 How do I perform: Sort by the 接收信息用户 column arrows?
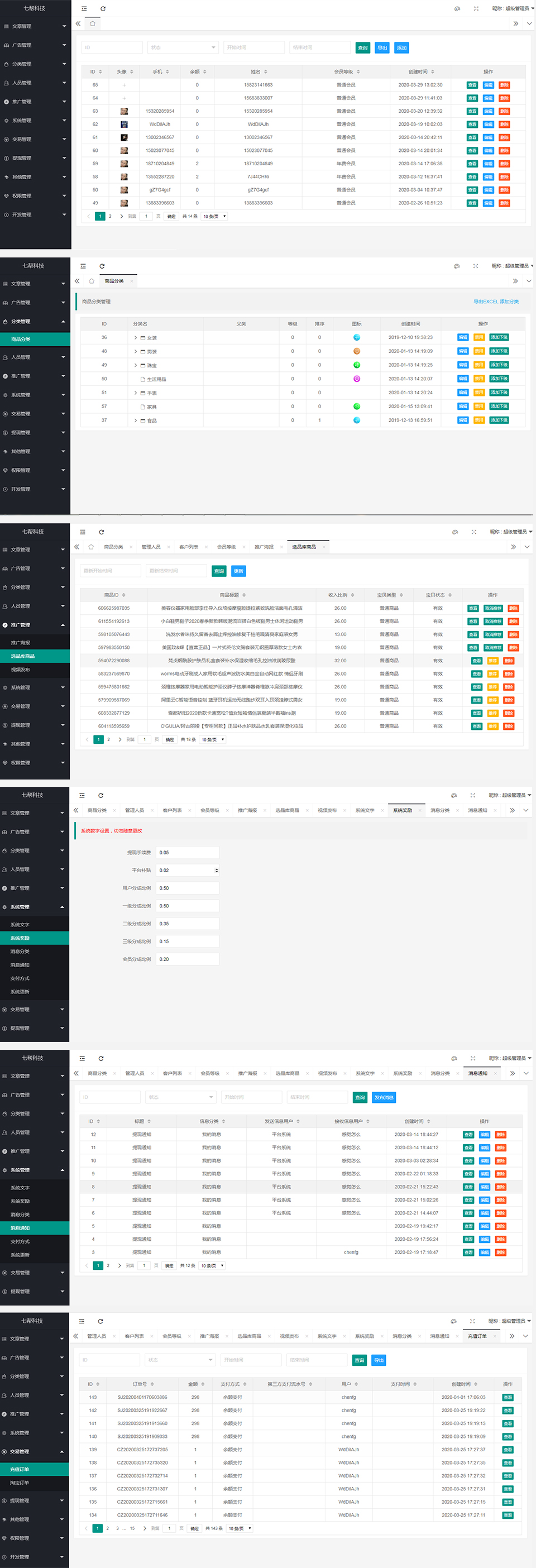pos(367,1121)
